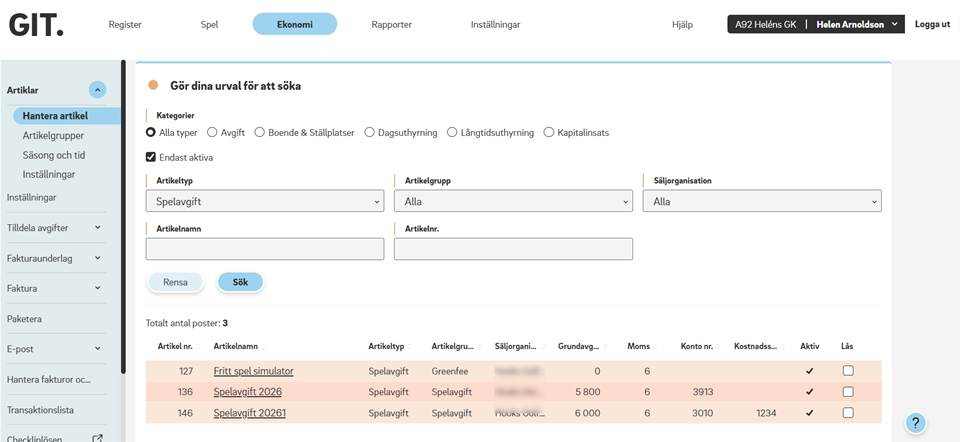Open the help question mark bubble
The width and height of the screenshot is (960, 442).
(916, 423)
